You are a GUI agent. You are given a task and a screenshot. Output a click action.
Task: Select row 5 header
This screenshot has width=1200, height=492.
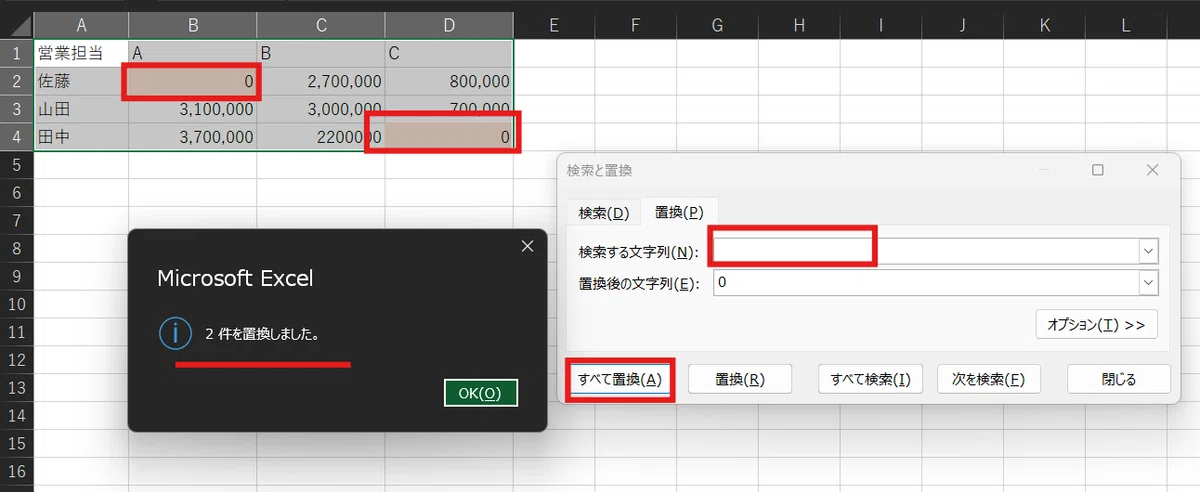point(16,164)
